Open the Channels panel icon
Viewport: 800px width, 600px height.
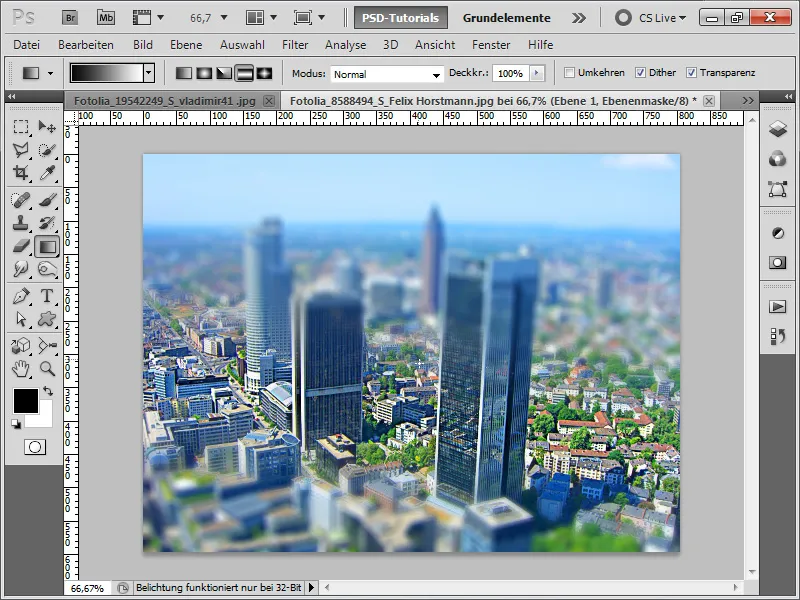778,159
